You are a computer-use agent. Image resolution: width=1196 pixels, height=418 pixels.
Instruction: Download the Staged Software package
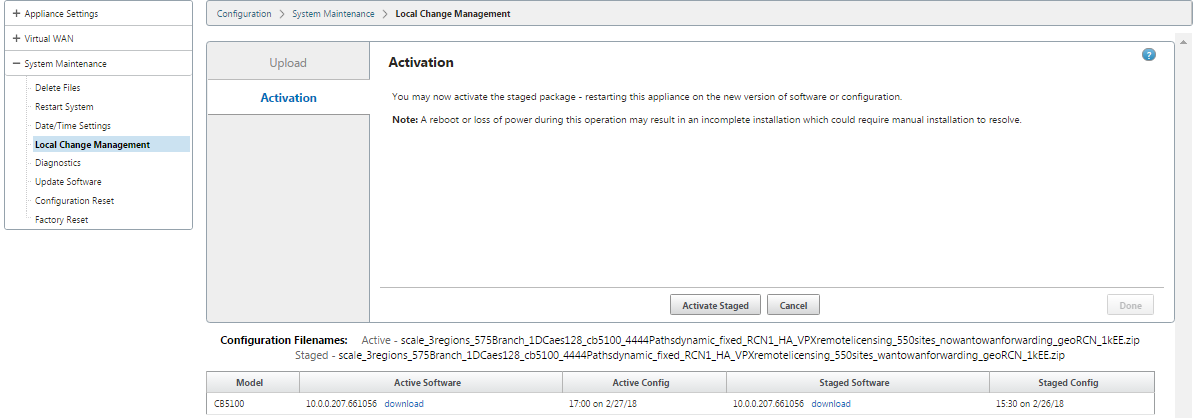[x=831, y=404]
